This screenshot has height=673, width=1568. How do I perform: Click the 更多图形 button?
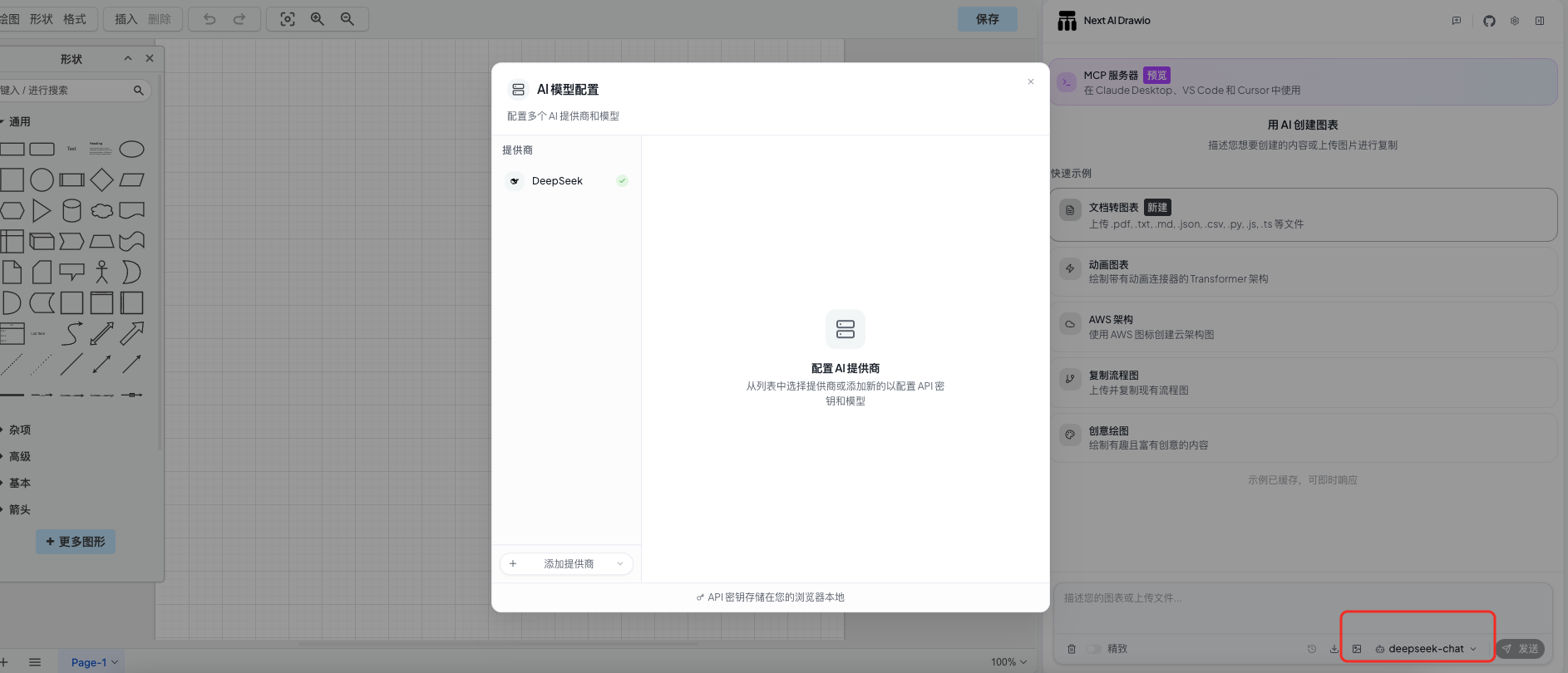76,542
